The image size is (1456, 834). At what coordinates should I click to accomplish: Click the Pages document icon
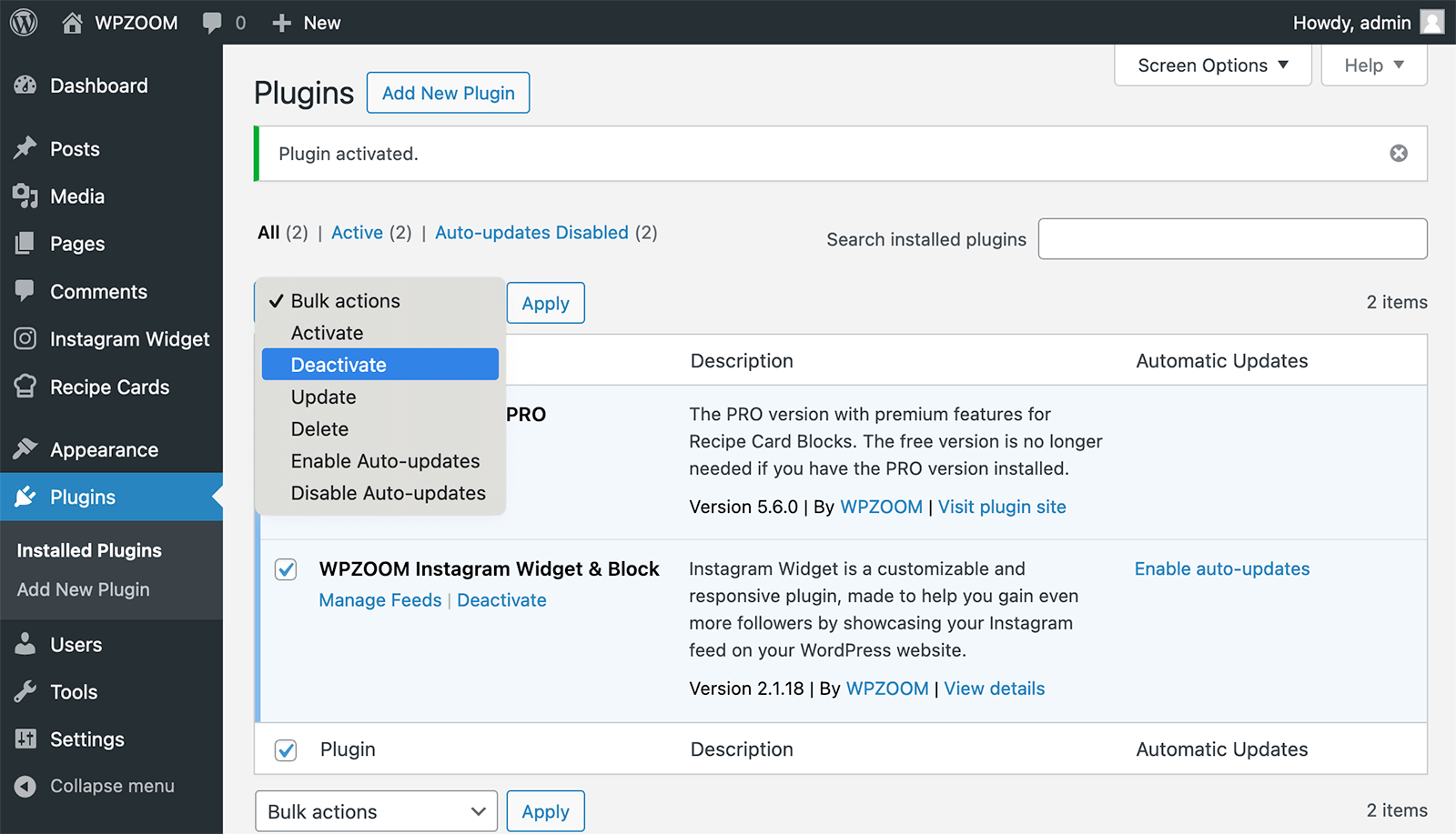[25, 243]
